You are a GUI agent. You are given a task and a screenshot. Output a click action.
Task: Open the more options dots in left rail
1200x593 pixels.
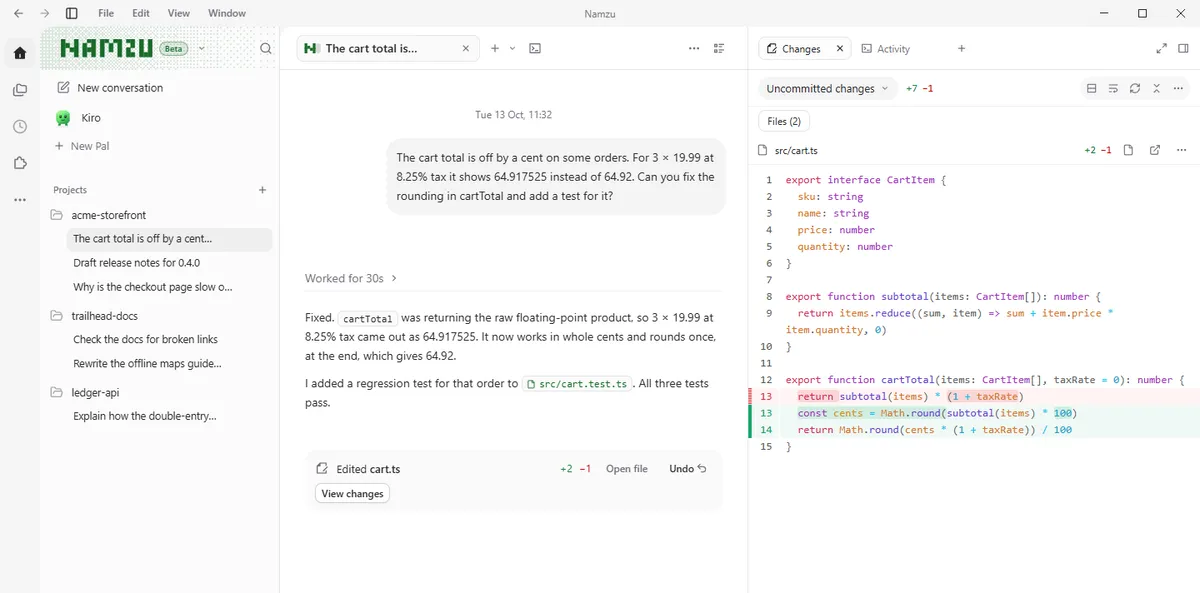(20, 199)
